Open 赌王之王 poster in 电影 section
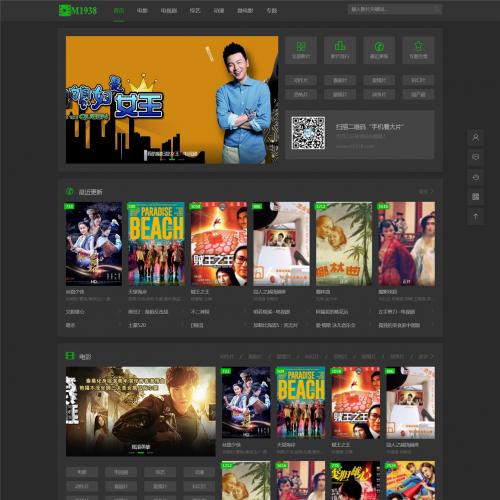Image resolution: width=500 pixels, height=500 pixels. (x=355, y=403)
